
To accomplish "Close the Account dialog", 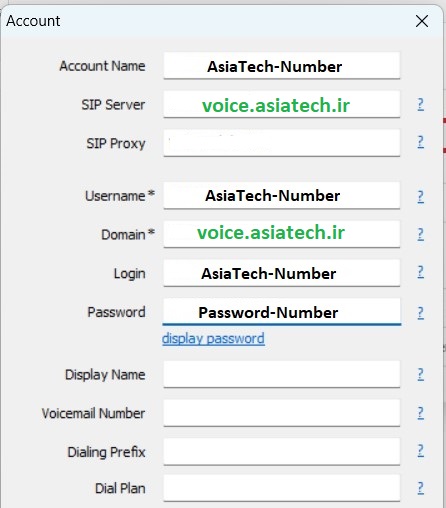I will coord(422,21).
